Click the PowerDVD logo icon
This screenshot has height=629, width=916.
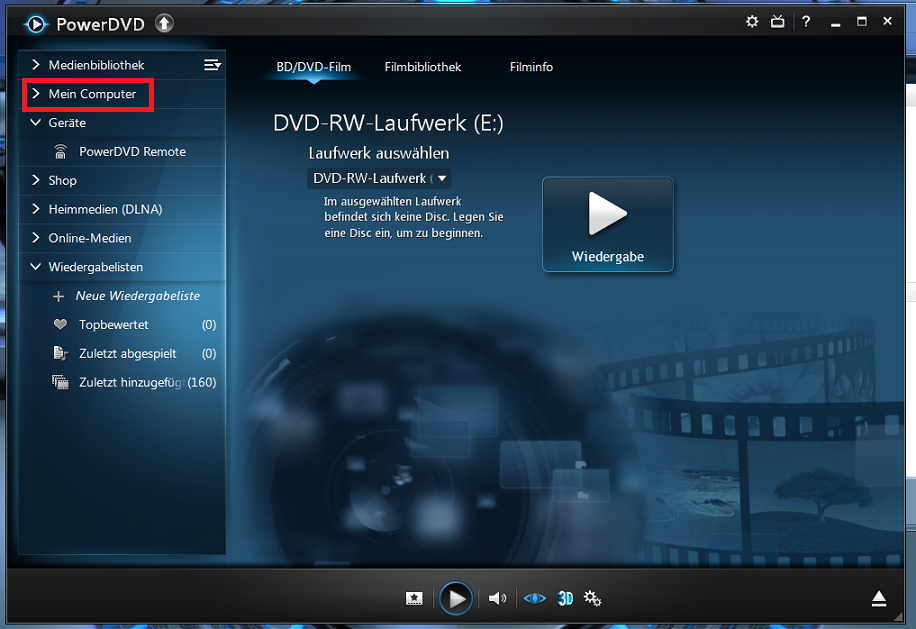(35, 24)
